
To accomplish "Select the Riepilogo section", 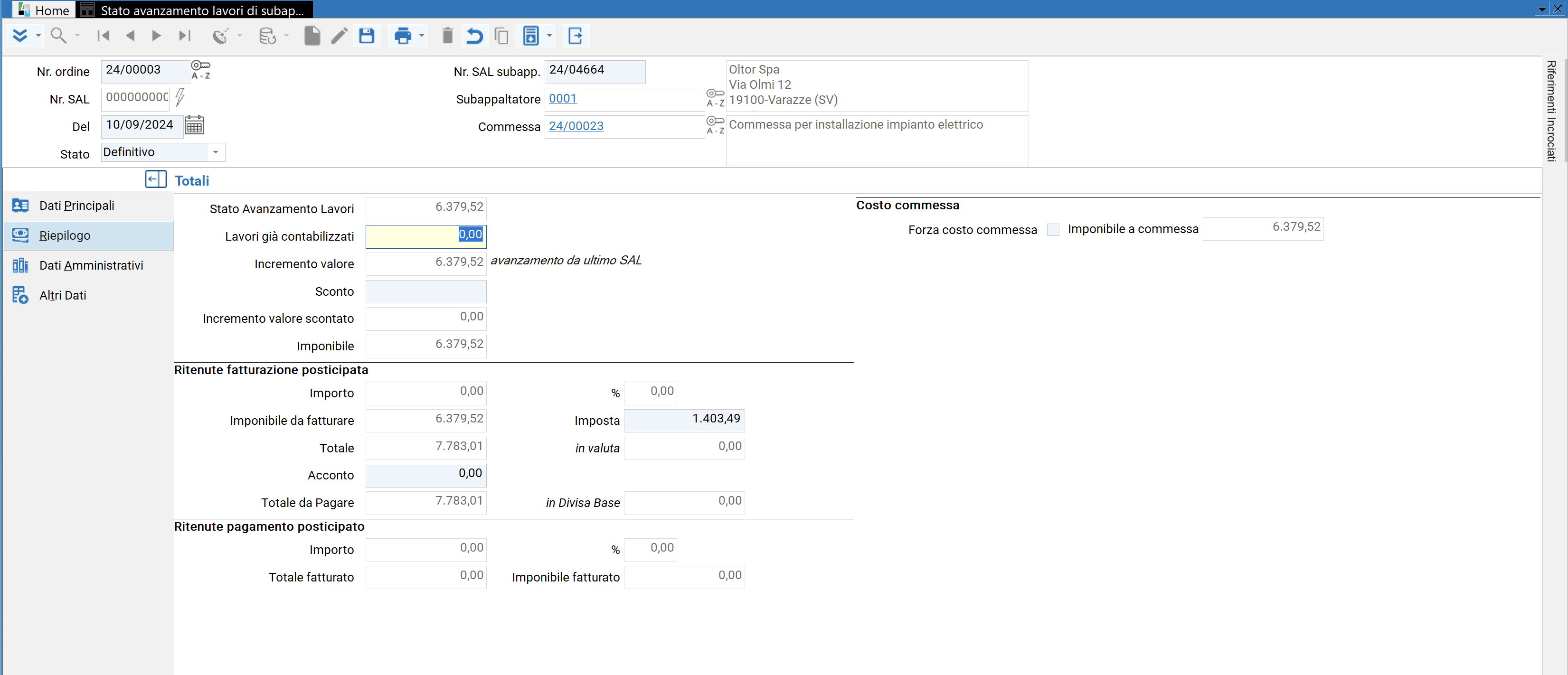I will pos(88,235).
